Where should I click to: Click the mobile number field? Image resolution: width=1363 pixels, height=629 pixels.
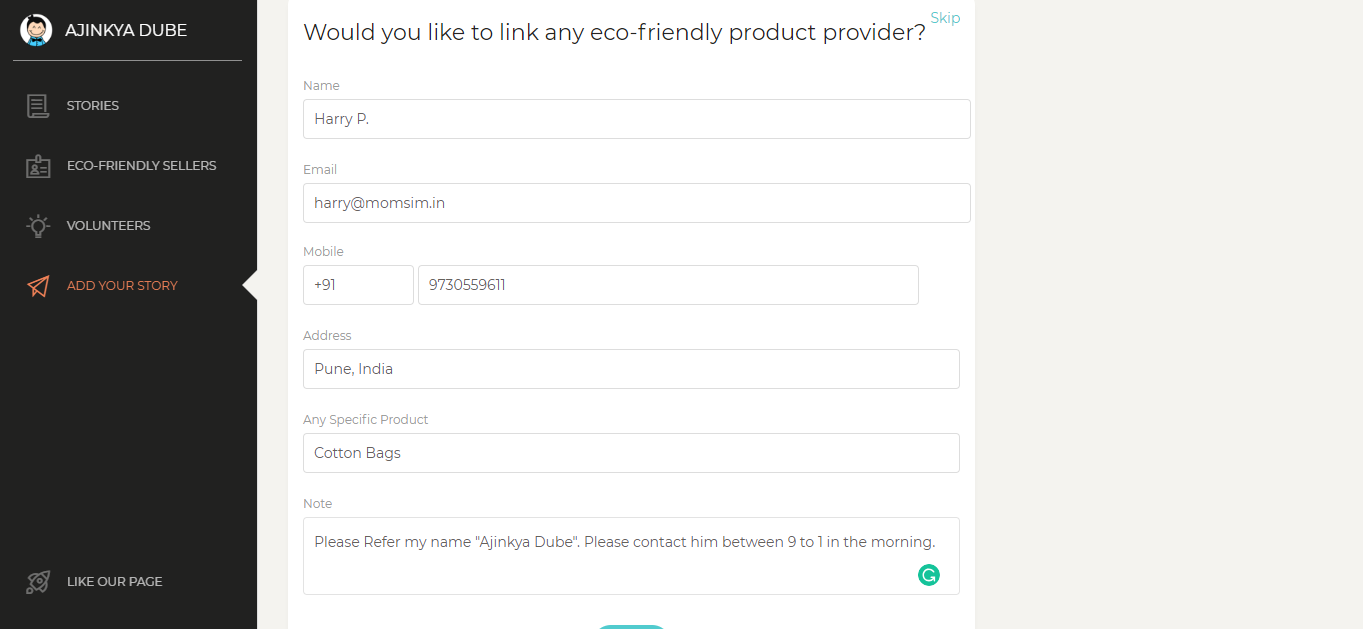(668, 285)
